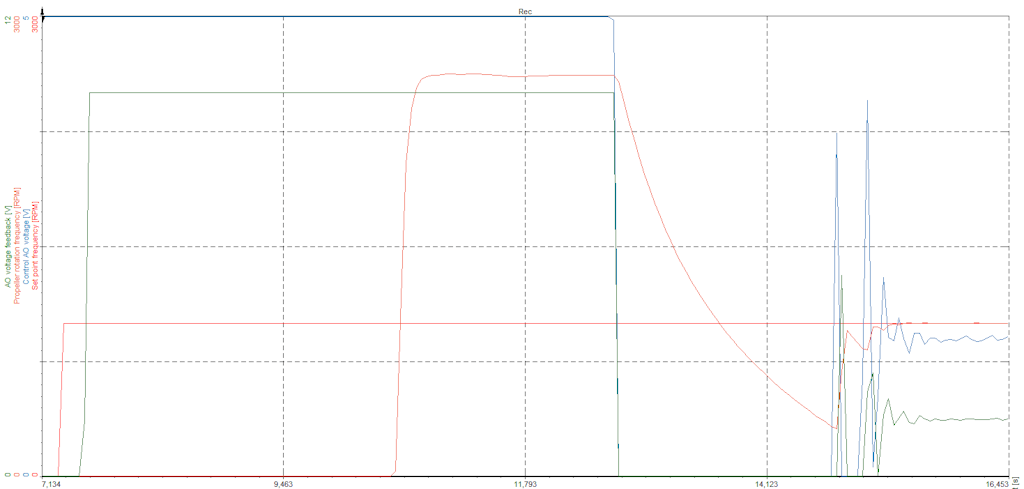Screen dimensions: 1024x489
Task: Select the "Set point frequency [RPM]" axis label
Action: pyautogui.click(x=35, y=245)
